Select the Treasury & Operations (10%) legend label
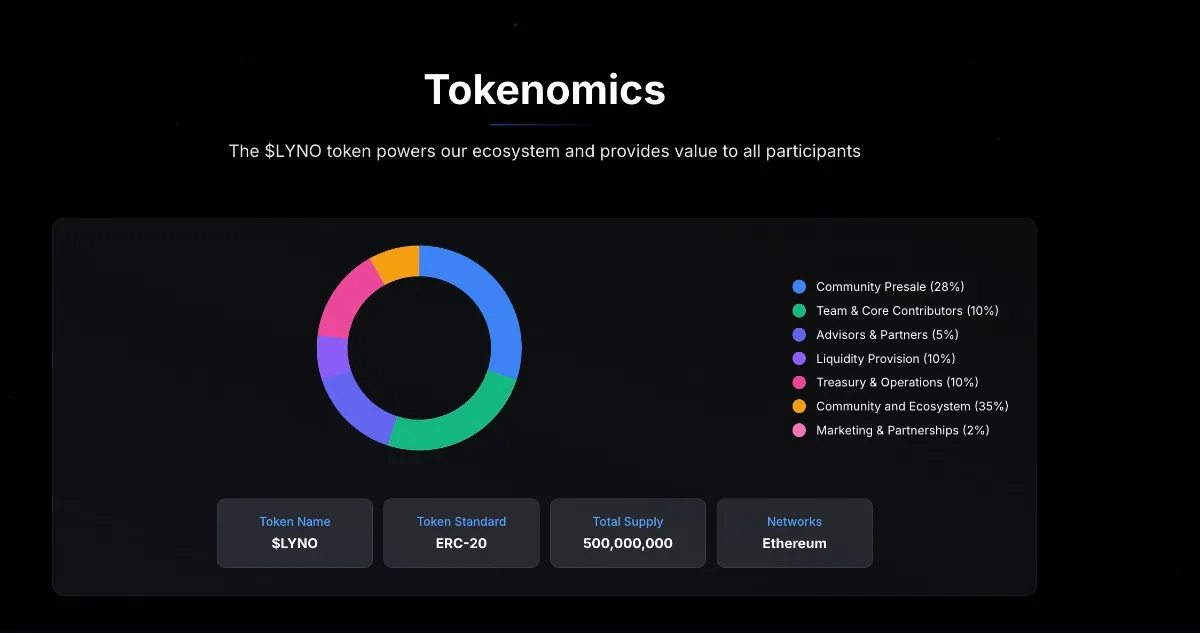This screenshot has width=1200, height=633. pyautogui.click(x=897, y=382)
